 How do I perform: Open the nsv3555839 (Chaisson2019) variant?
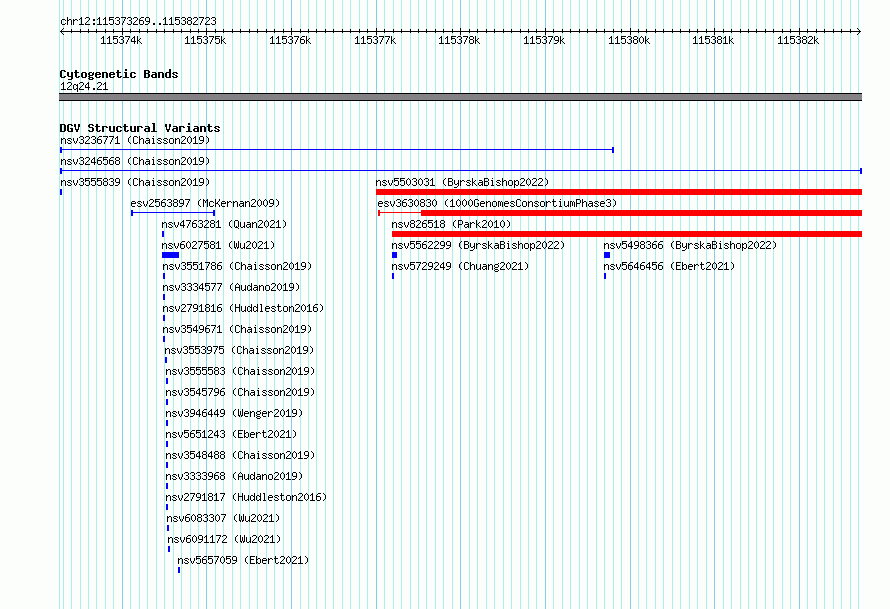135,182
